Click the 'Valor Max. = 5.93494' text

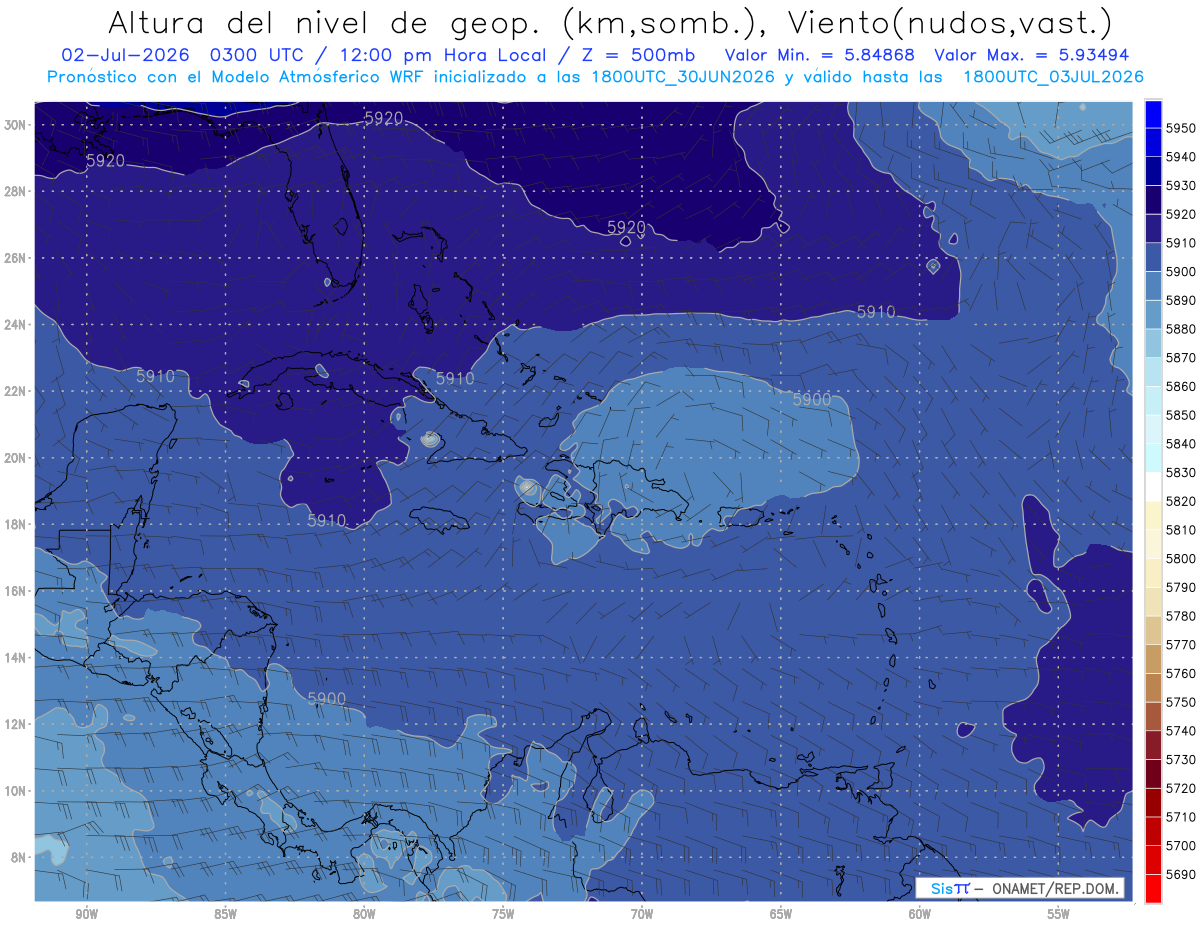(x=1033, y=55)
